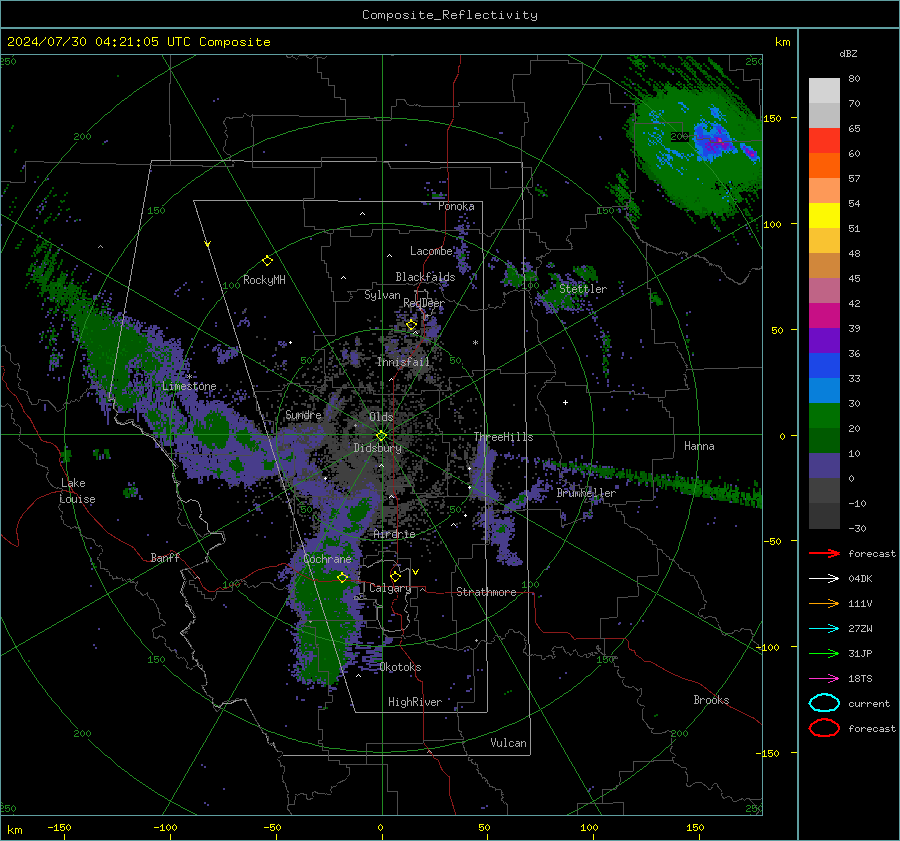Click the HighRiver label
900x841 pixels.
tap(415, 702)
